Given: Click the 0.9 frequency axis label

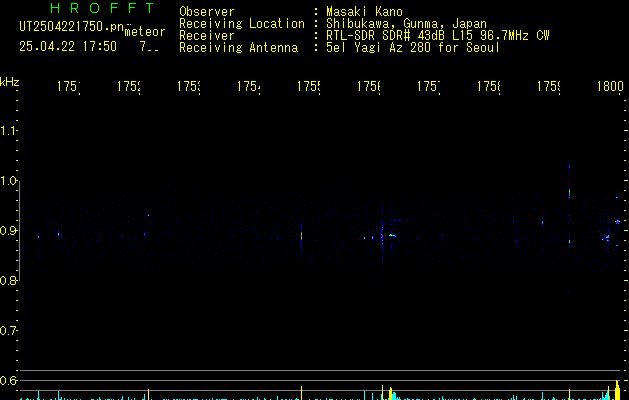Looking at the screenshot, I should (8, 231).
